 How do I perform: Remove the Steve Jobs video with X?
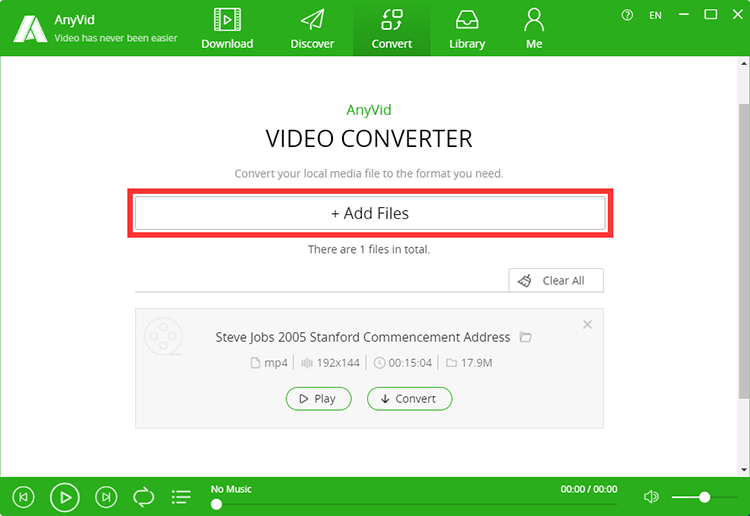coord(587,325)
